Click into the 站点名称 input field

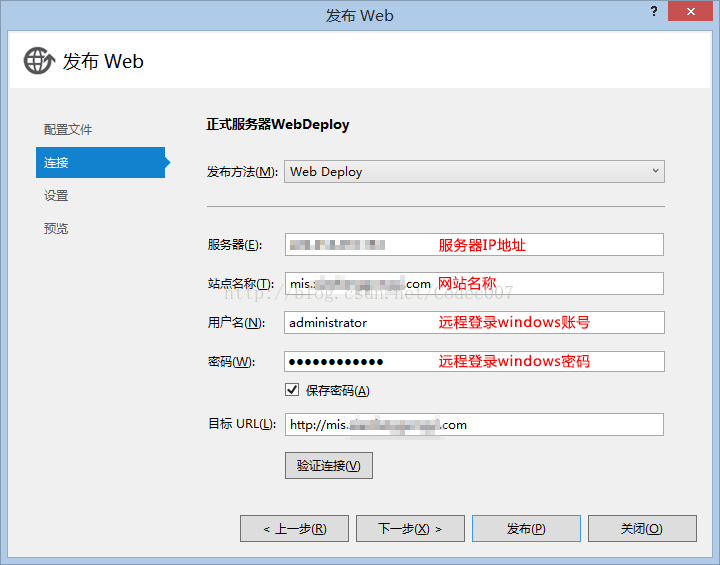[x=474, y=284]
